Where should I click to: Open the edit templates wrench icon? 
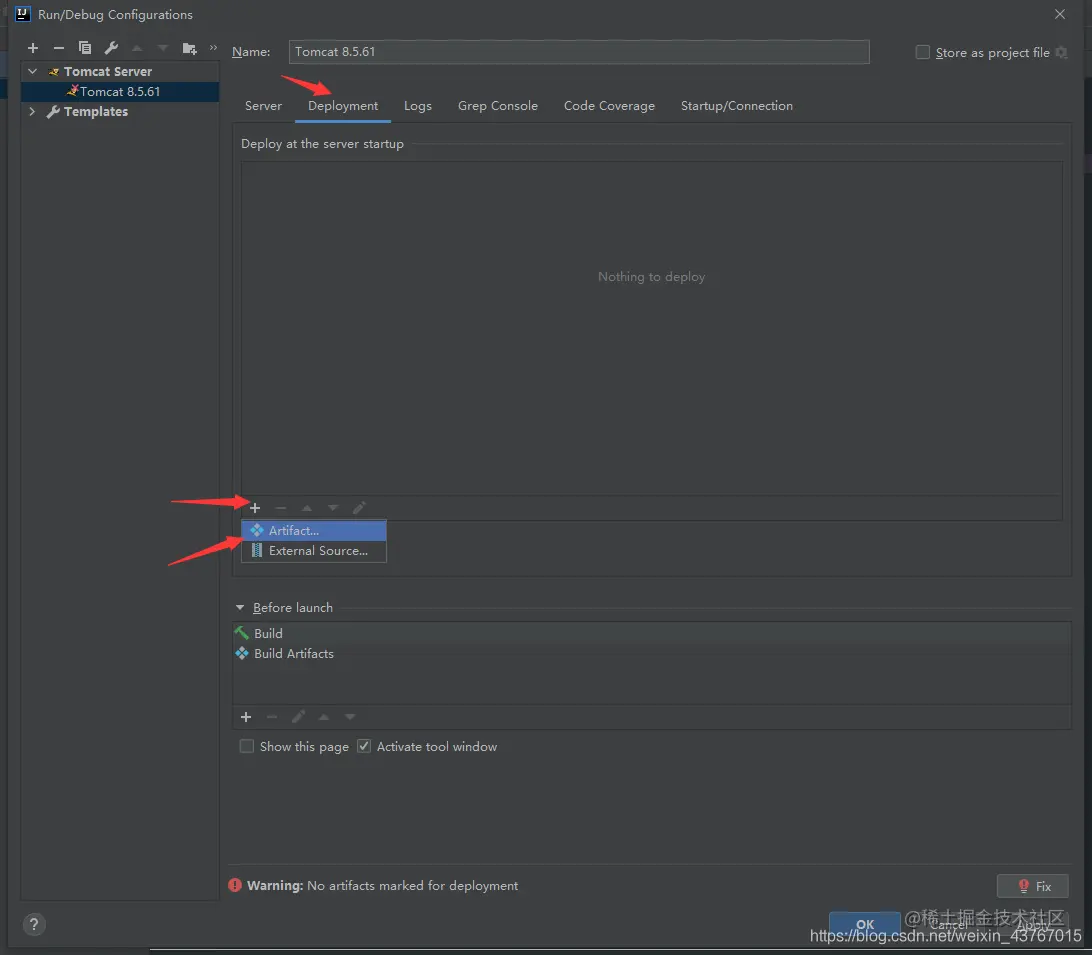(111, 48)
